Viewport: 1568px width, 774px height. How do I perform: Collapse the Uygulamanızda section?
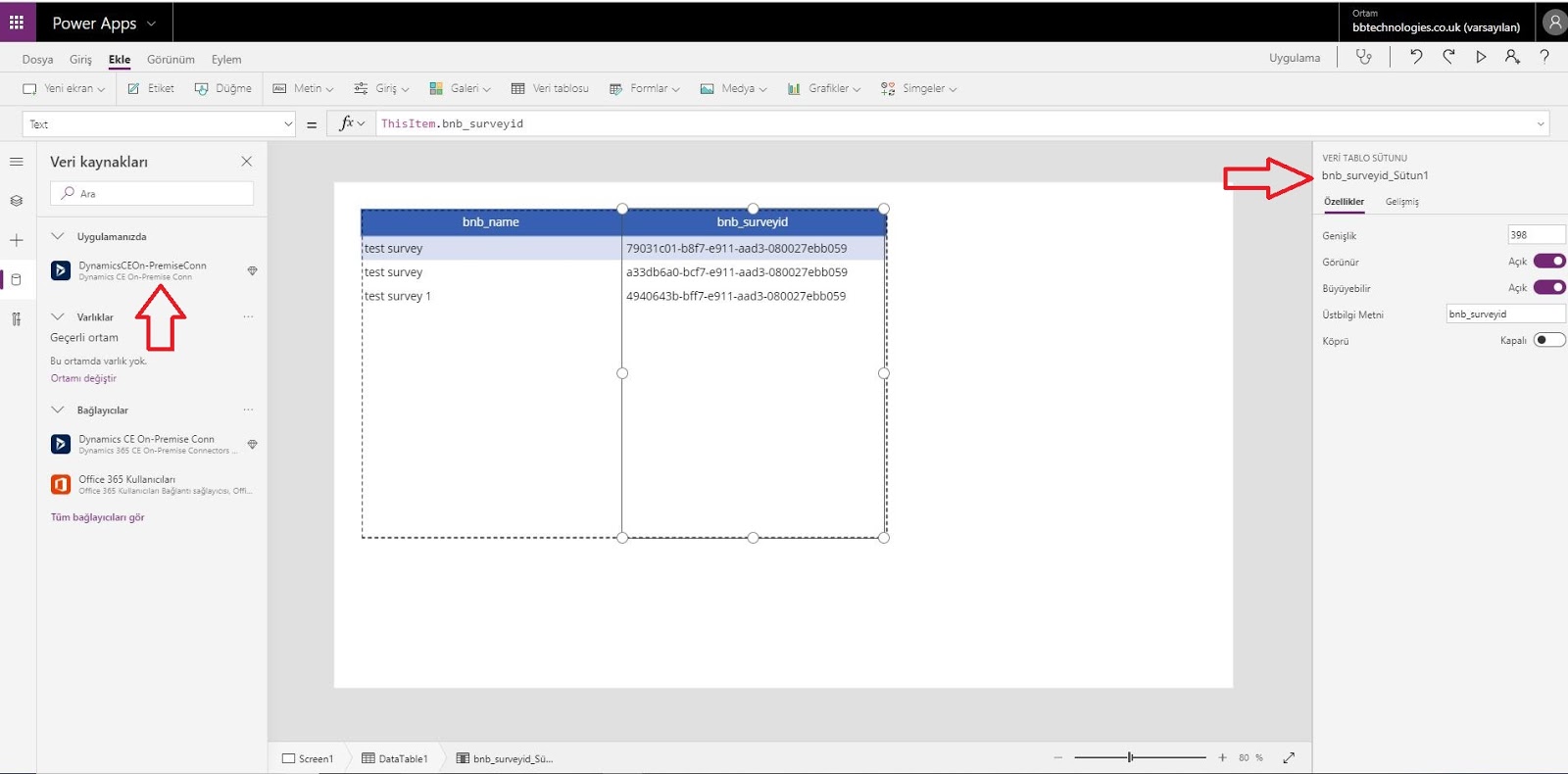click(58, 236)
